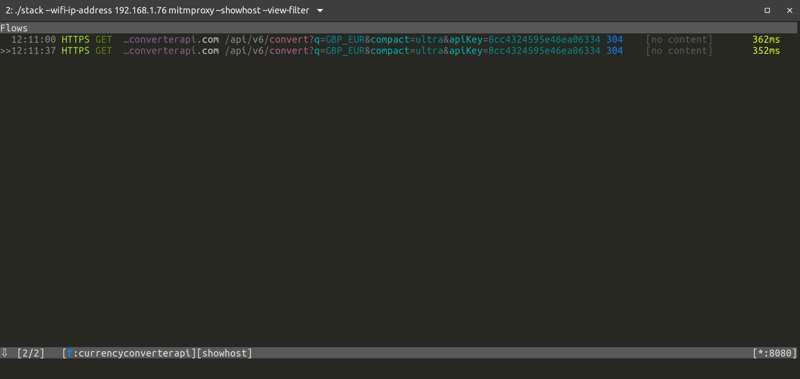Click GET method in the 12:11:37 flow
Viewport: 800px width, 379px height.
tap(104, 50)
